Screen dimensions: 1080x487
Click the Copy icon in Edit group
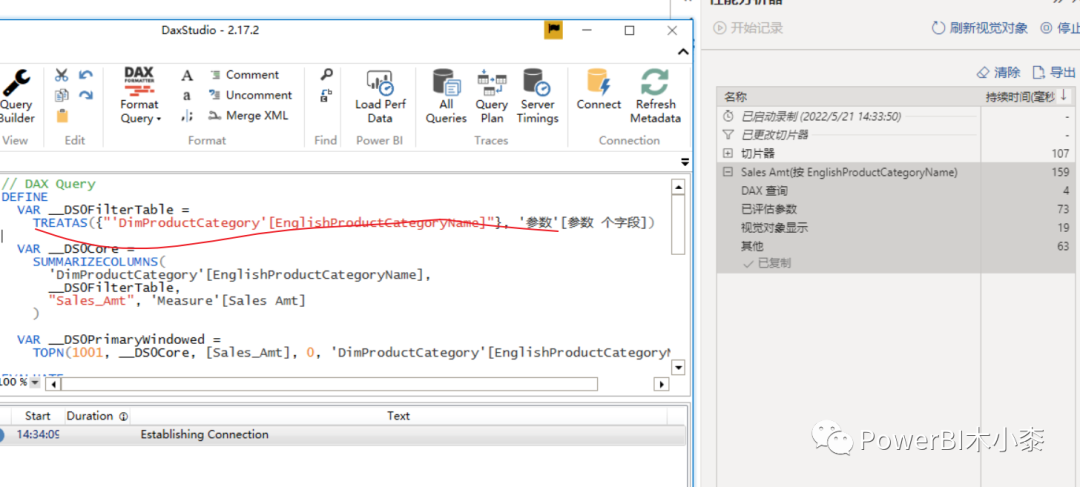click(x=62, y=95)
